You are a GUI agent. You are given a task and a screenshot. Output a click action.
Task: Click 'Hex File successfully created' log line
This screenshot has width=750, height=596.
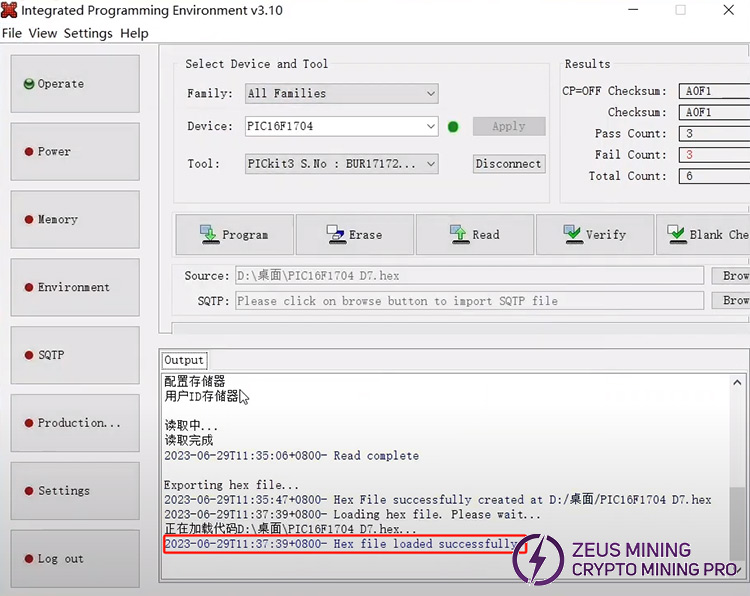pos(438,500)
